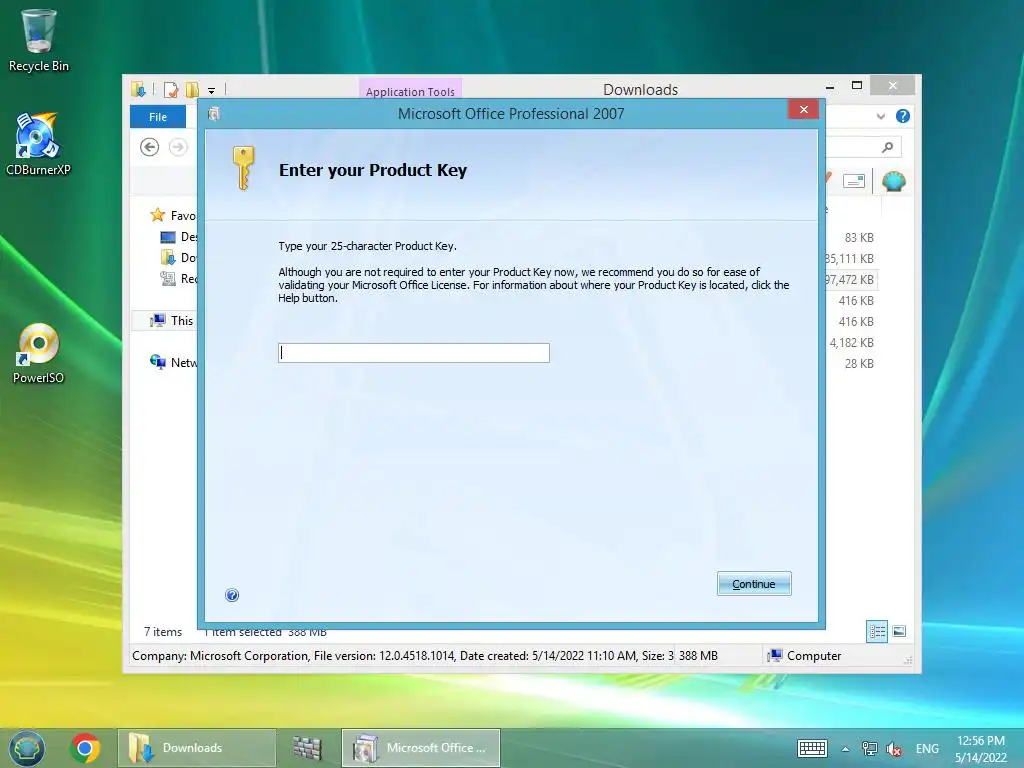The image size is (1024, 768).
Task: Open Explorer Help question mark icon
Action: (x=903, y=116)
